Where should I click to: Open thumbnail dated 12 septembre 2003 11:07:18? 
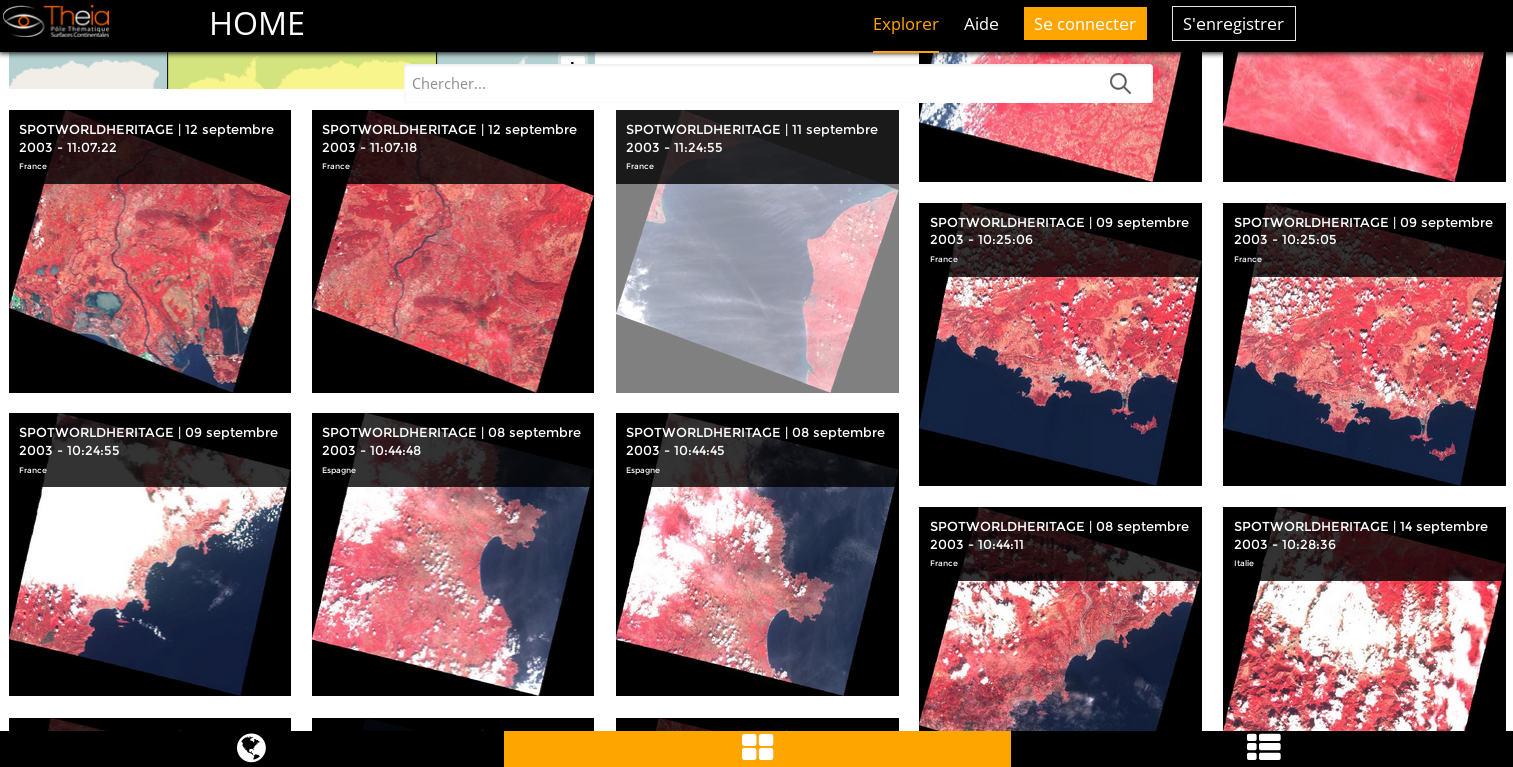tap(453, 251)
